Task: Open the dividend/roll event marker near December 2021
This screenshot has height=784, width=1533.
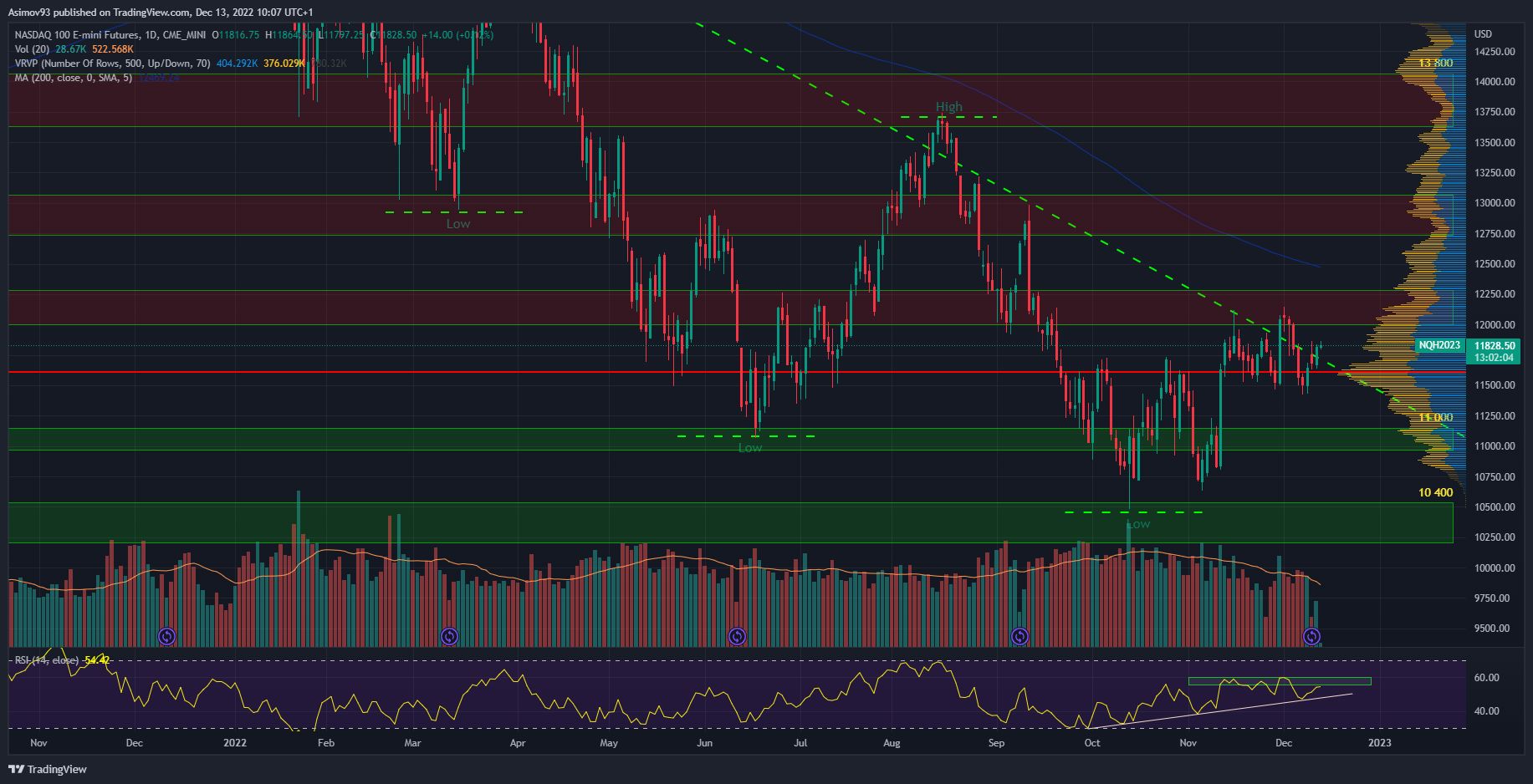Action: 166,636
